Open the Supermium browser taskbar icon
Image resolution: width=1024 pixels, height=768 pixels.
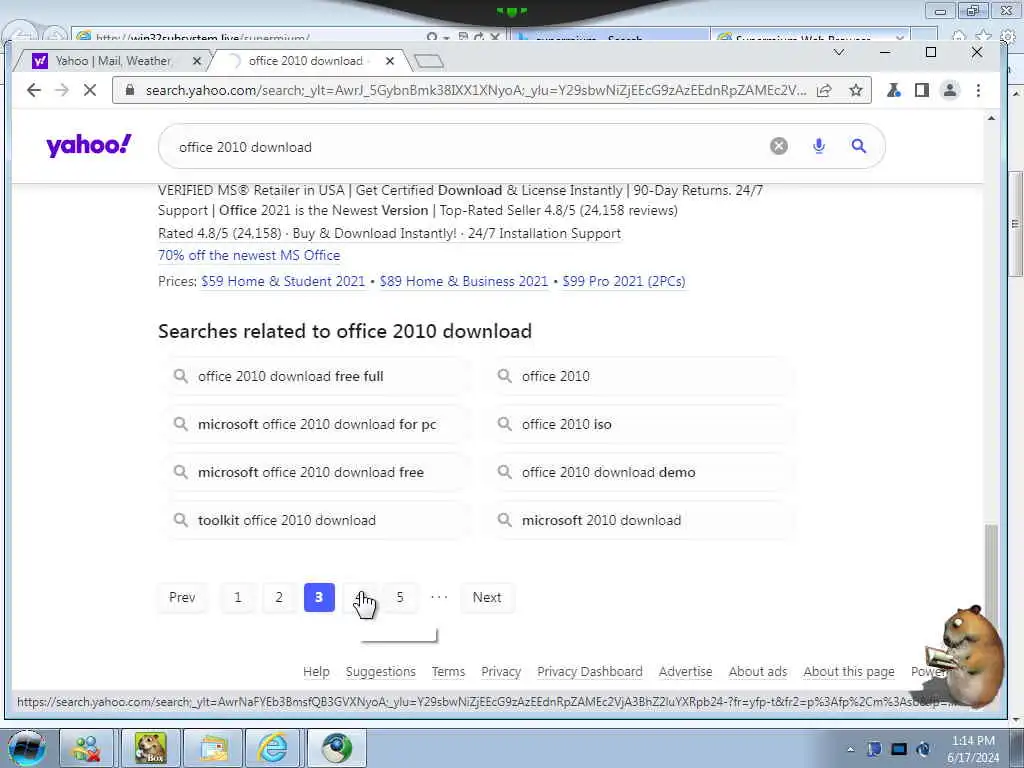(x=336, y=748)
